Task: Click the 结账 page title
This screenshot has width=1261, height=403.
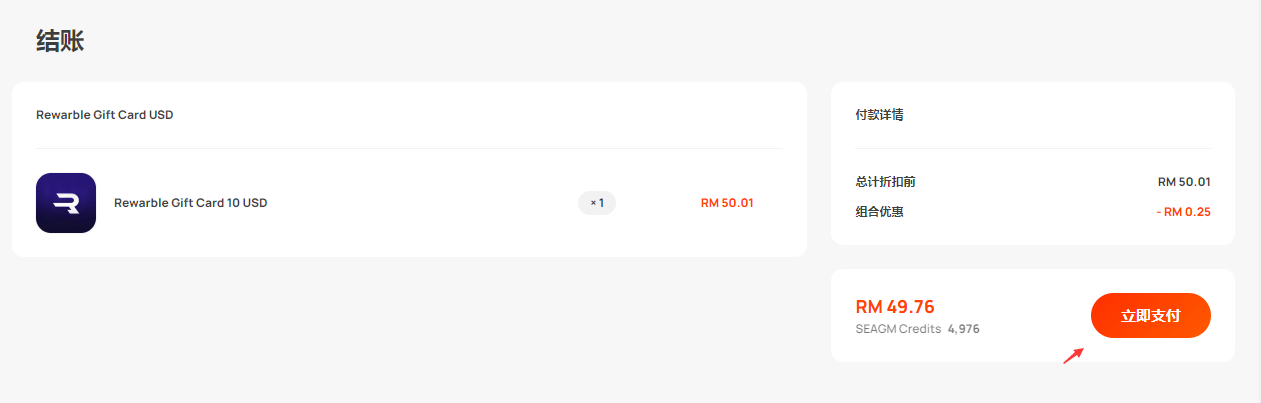Action: (60, 41)
